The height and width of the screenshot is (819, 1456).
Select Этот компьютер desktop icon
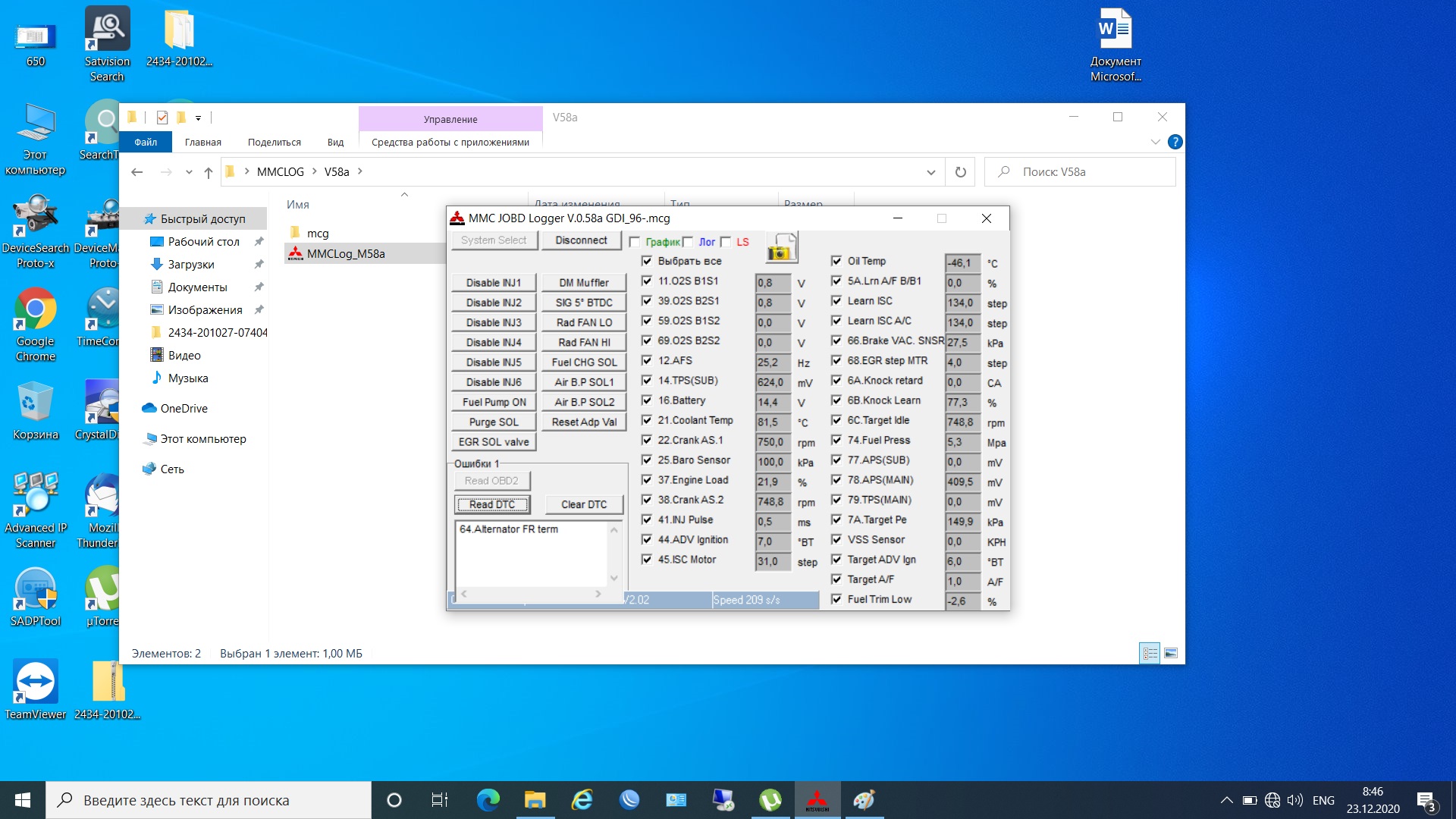tap(35, 140)
